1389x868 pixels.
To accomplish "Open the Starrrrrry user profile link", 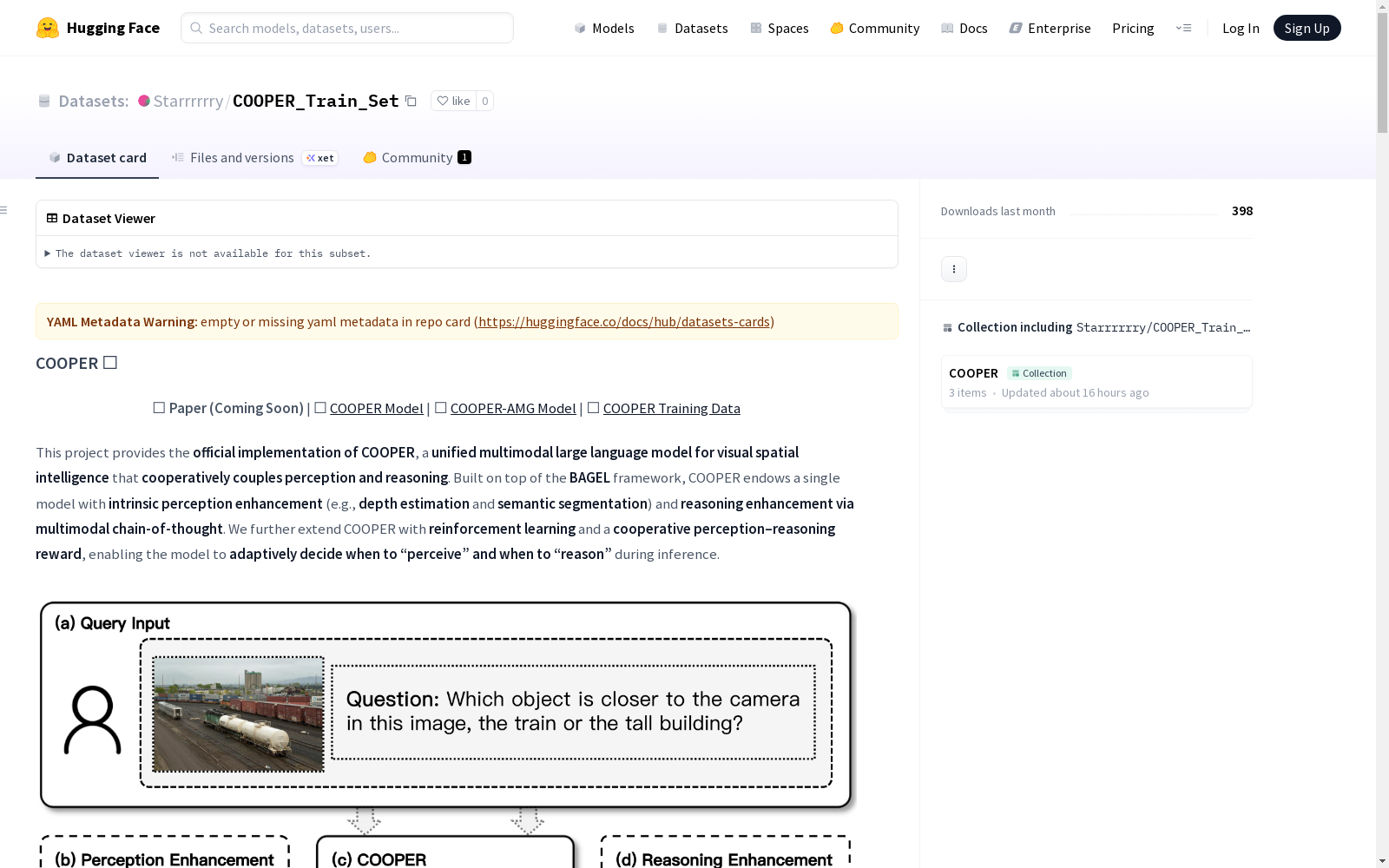I will pyautogui.click(x=188, y=101).
